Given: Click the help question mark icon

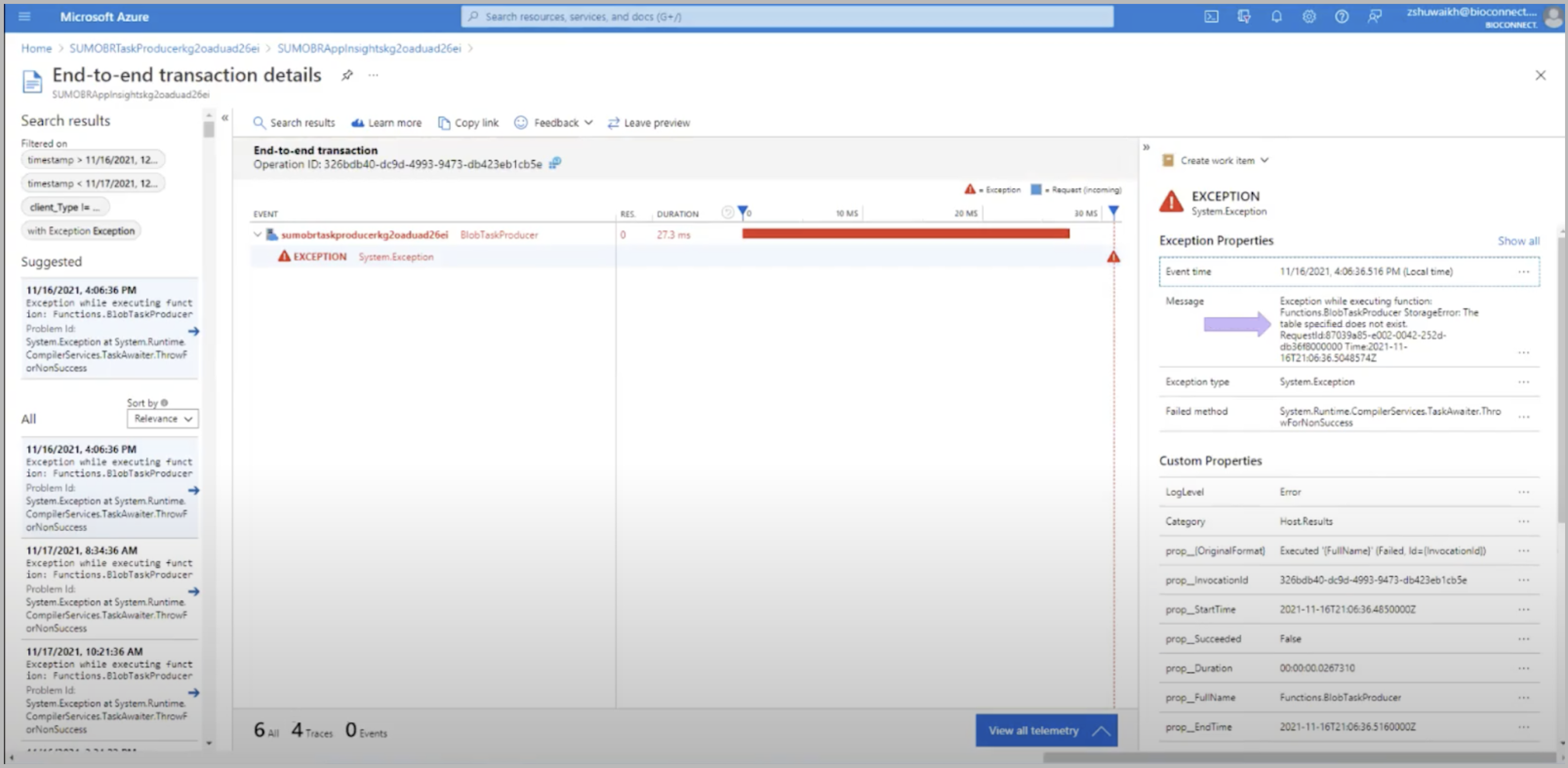Looking at the screenshot, I should click(x=1341, y=17).
